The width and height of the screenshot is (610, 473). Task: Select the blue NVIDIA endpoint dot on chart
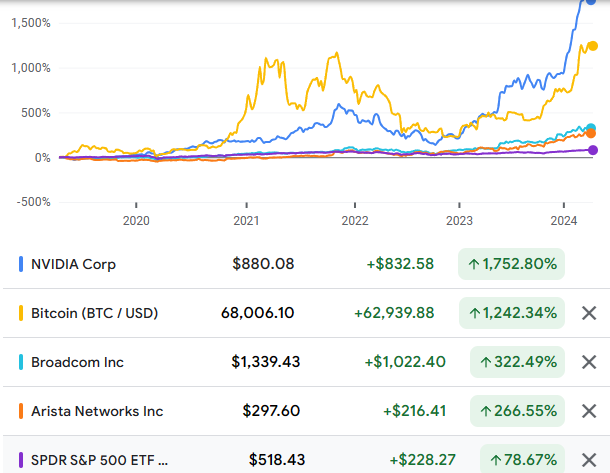click(x=591, y=2)
